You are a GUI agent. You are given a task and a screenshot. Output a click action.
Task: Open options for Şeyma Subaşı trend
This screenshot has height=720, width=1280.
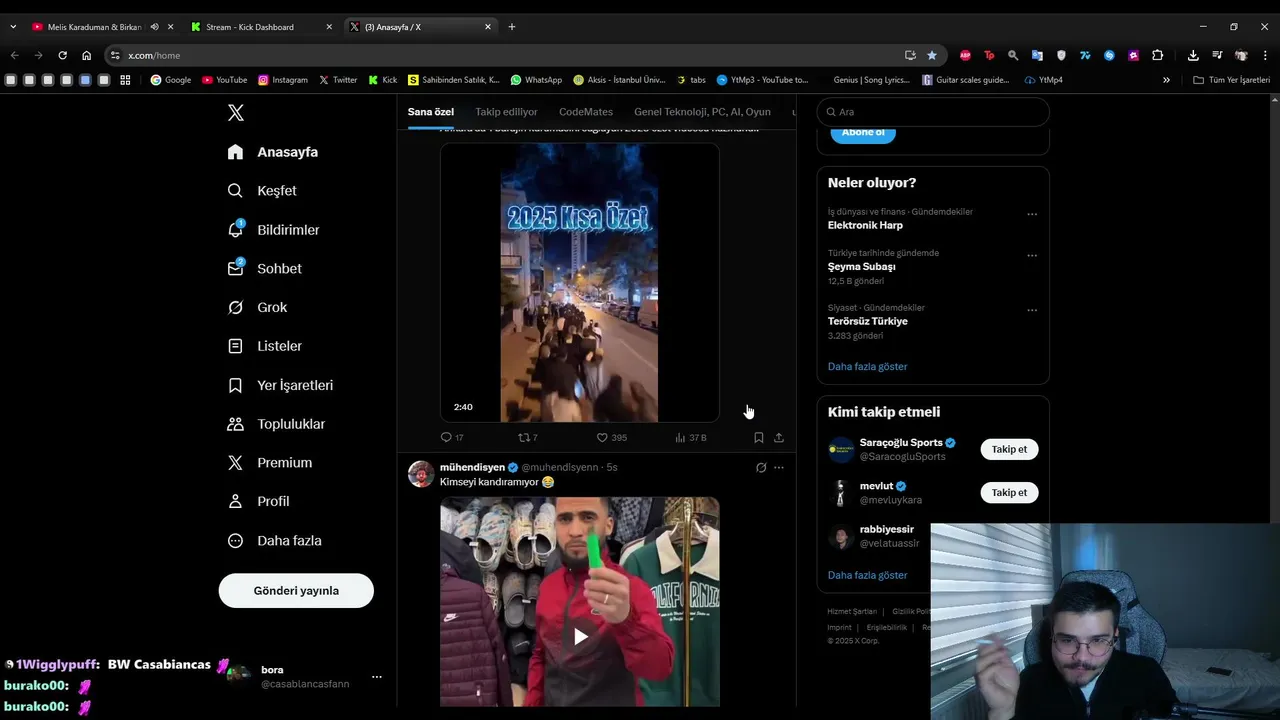pyautogui.click(x=1032, y=255)
